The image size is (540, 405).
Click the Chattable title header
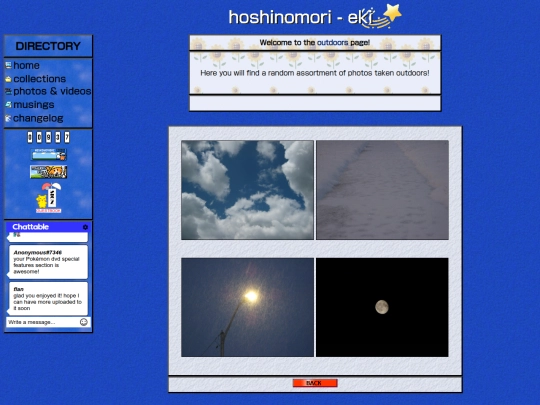(30, 227)
